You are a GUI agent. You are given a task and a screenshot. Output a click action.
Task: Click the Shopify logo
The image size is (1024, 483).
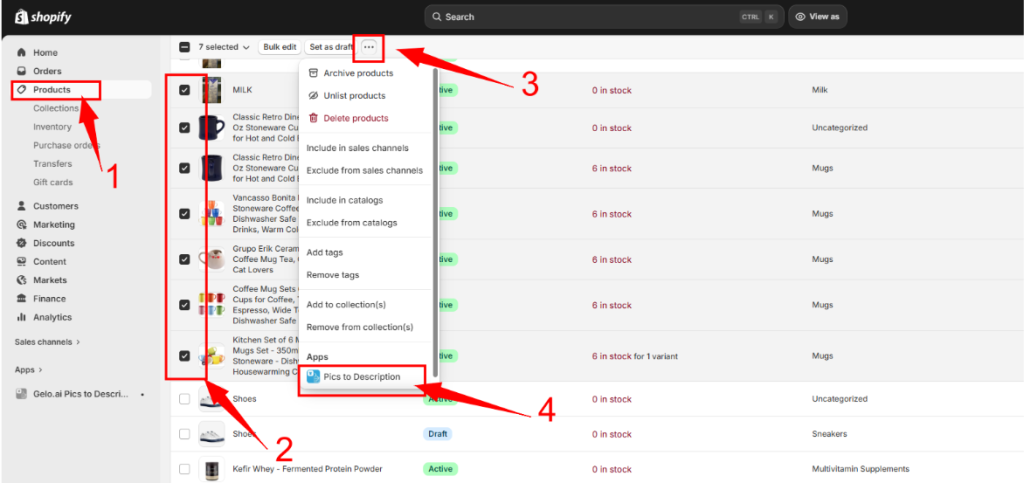coord(43,17)
